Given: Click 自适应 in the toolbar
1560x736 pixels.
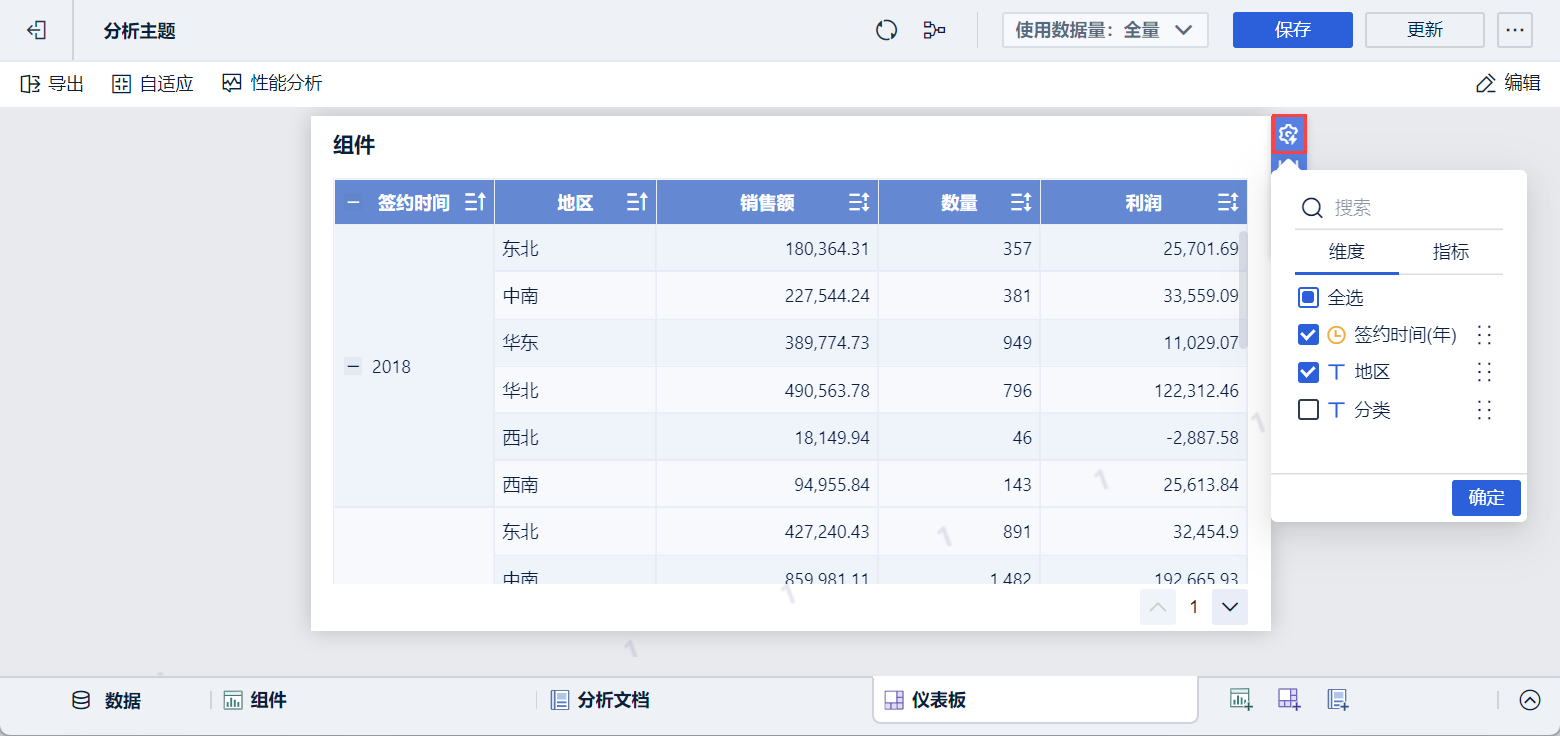Looking at the screenshot, I should 152,83.
